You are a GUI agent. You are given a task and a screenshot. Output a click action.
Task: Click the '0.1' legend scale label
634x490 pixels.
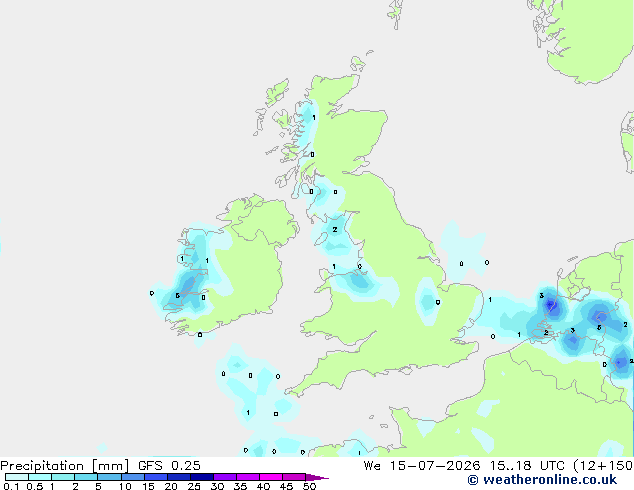(x=11, y=486)
